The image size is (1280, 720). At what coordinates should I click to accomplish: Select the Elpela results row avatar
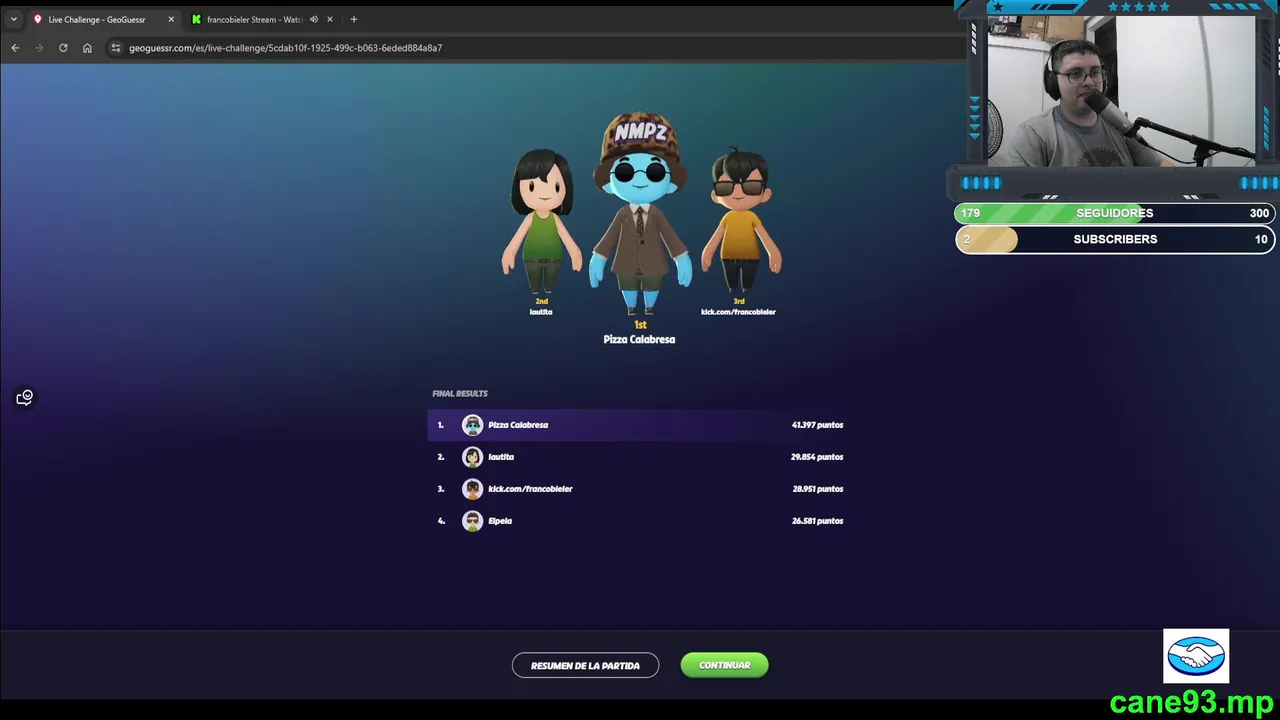click(472, 521)
